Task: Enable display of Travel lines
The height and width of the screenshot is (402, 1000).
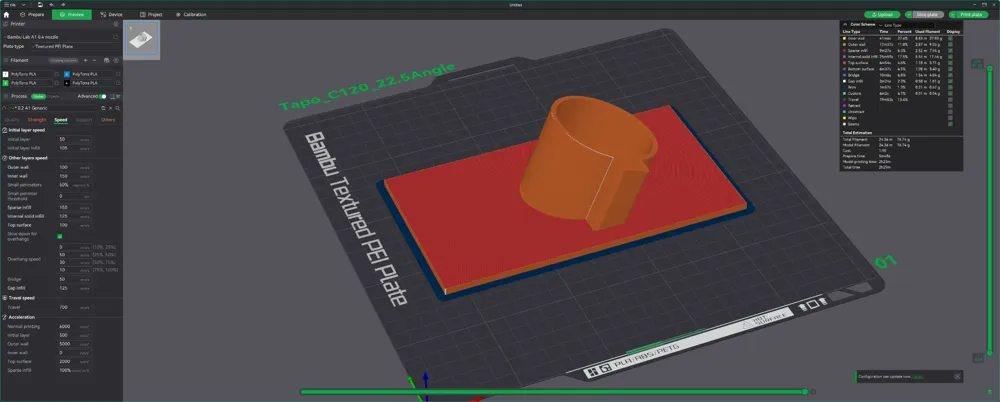Action: click(950, 100)
